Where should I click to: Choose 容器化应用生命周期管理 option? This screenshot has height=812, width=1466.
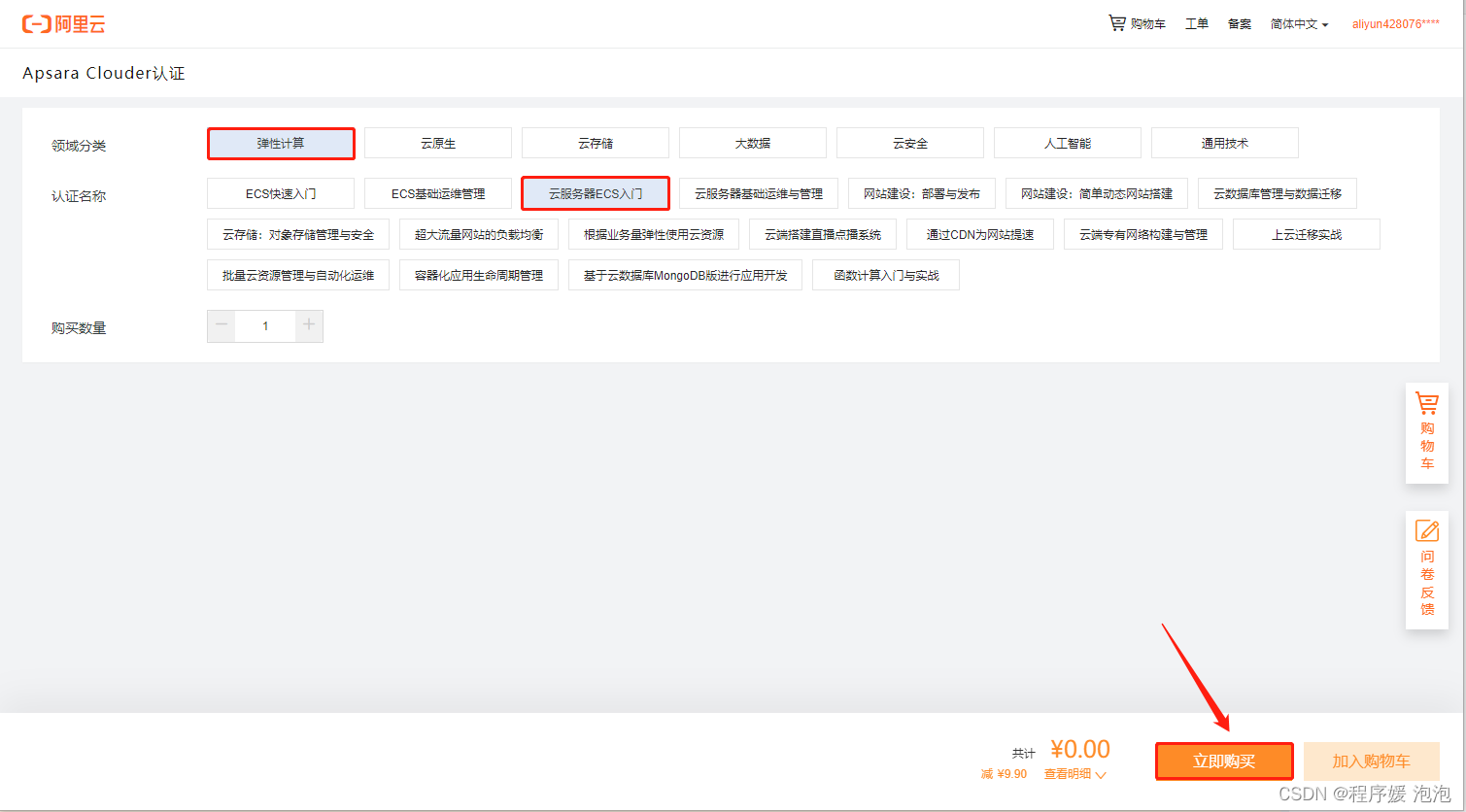click(479, 275)
